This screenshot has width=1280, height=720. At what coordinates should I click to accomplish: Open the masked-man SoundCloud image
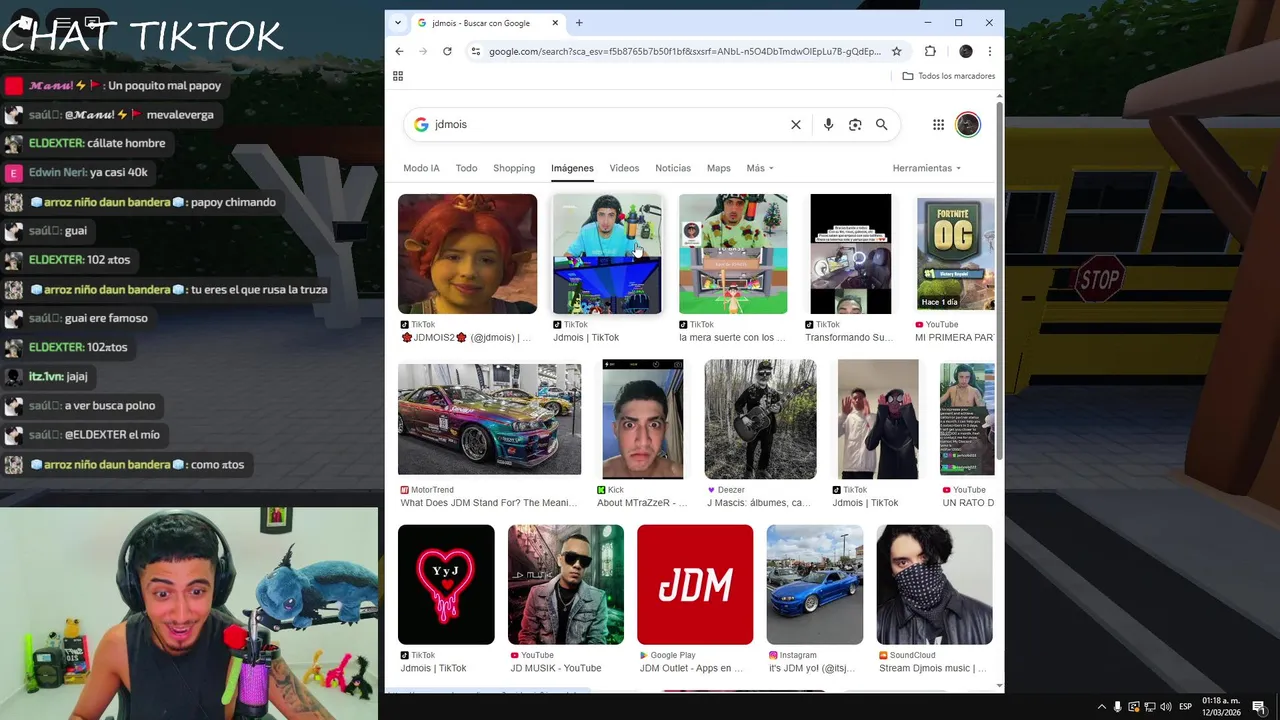pyautogui.click(x=935, y=585)
